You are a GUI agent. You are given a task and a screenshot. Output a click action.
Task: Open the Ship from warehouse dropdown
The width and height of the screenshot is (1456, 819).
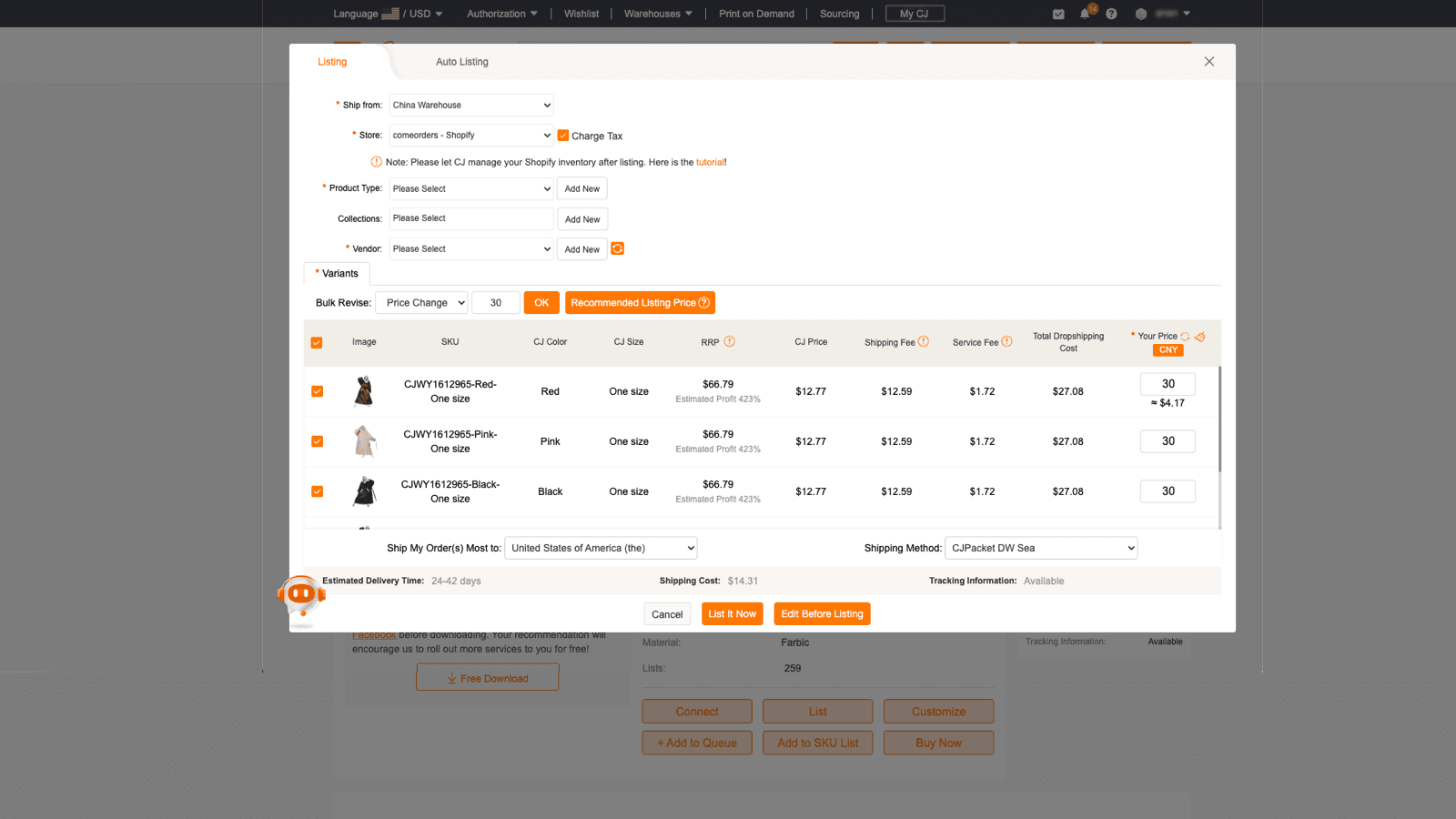470,105
